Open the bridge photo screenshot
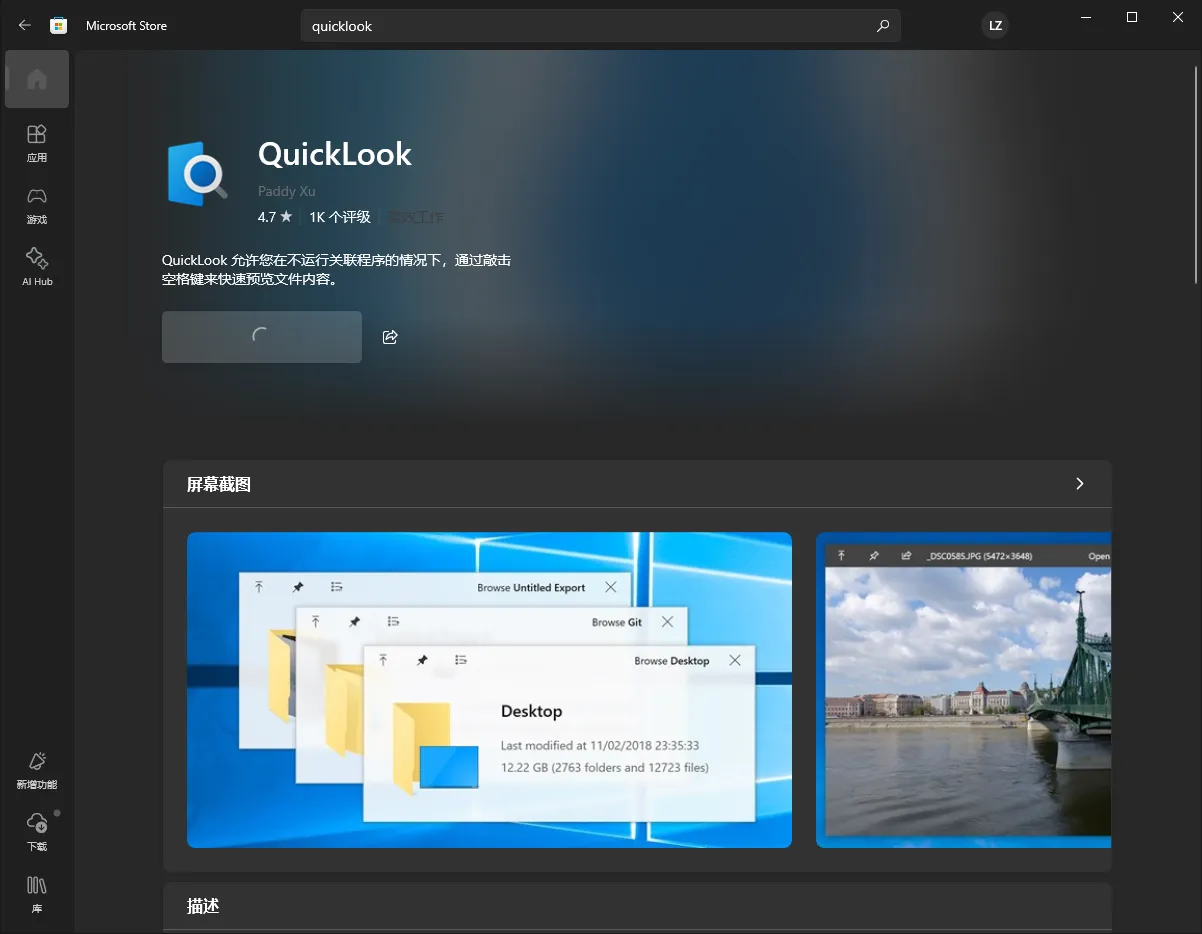 [963, 690]
